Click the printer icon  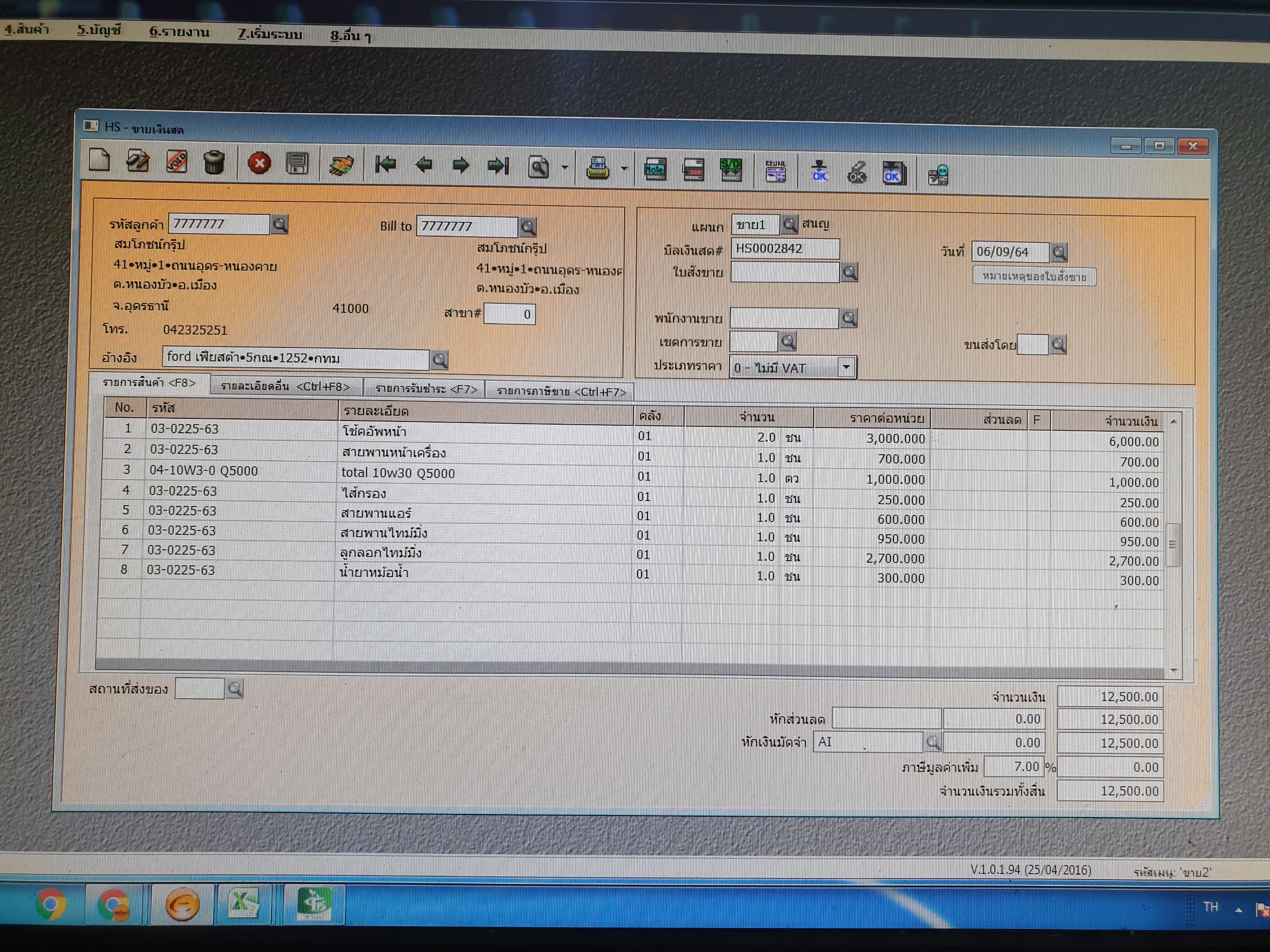tap(598, 169)
